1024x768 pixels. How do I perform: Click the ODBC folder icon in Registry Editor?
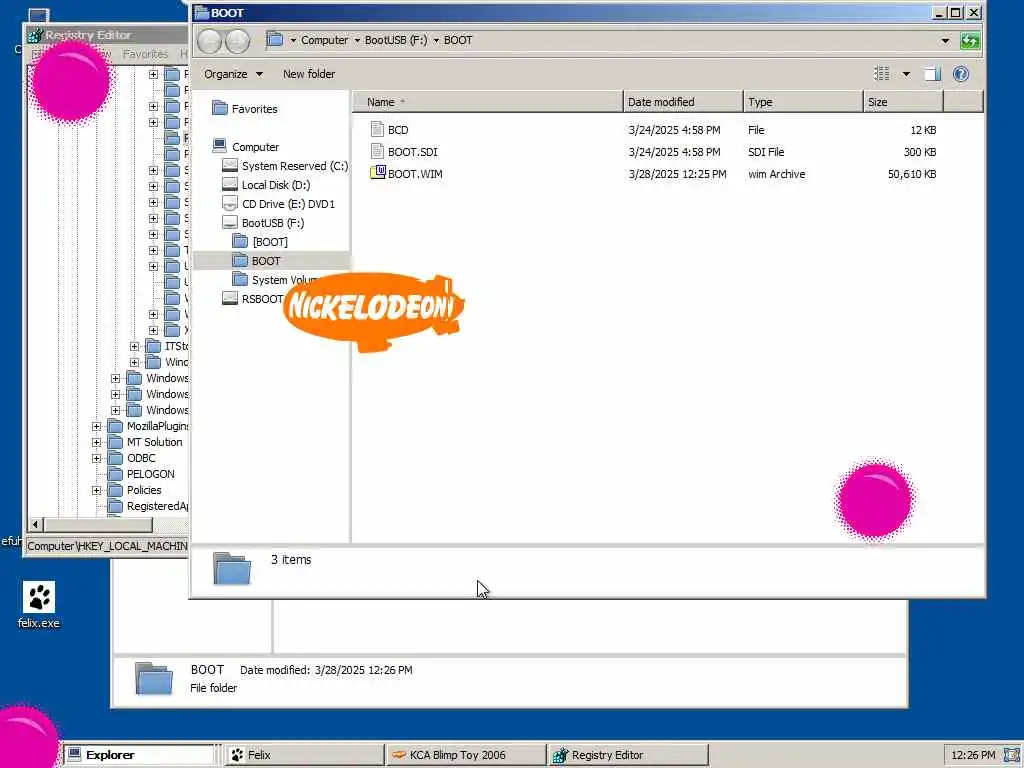(x=115, y=458)
